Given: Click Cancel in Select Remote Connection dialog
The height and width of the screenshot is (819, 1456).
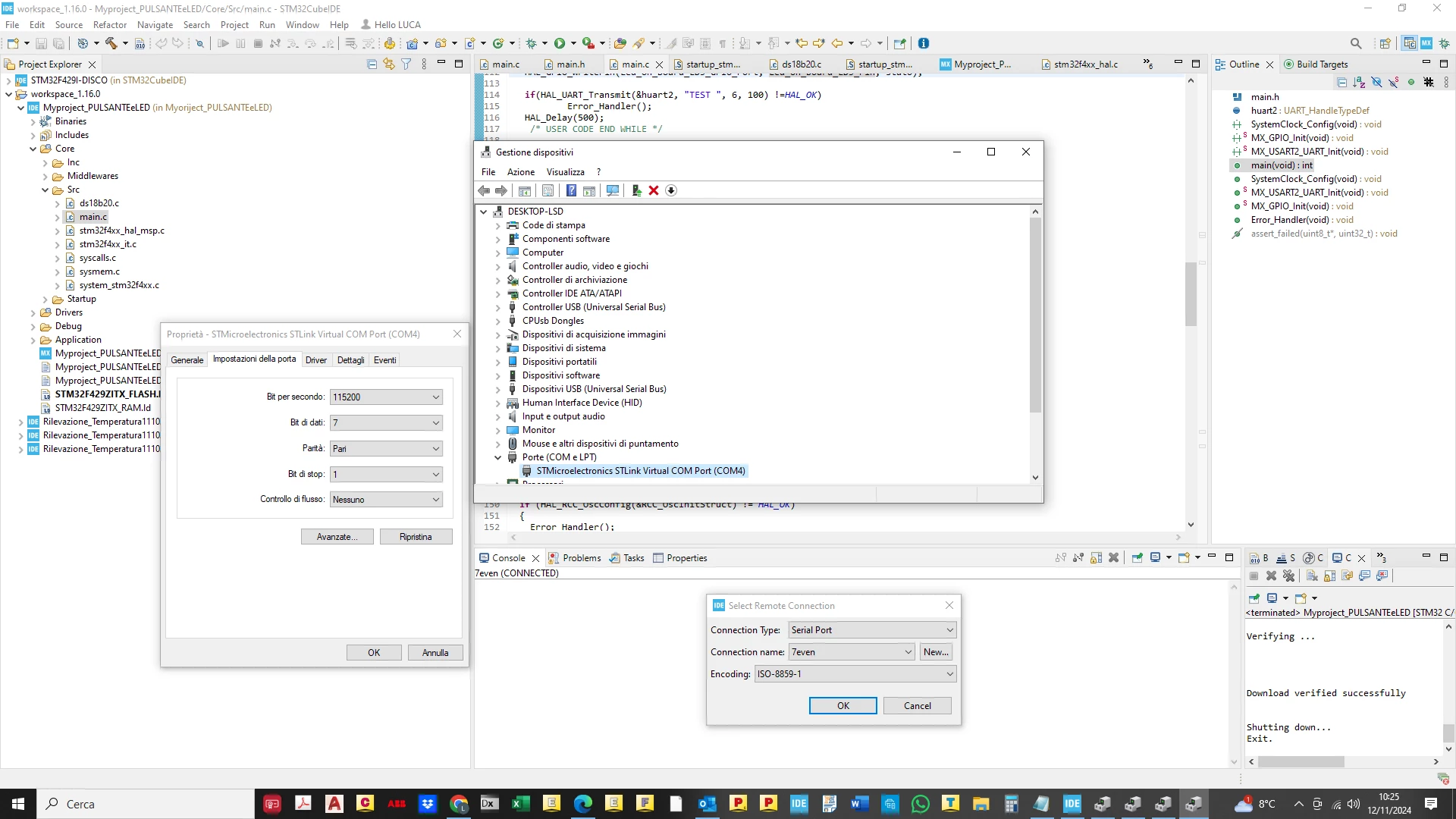Looking at the screenshot, I should (918, 706).
